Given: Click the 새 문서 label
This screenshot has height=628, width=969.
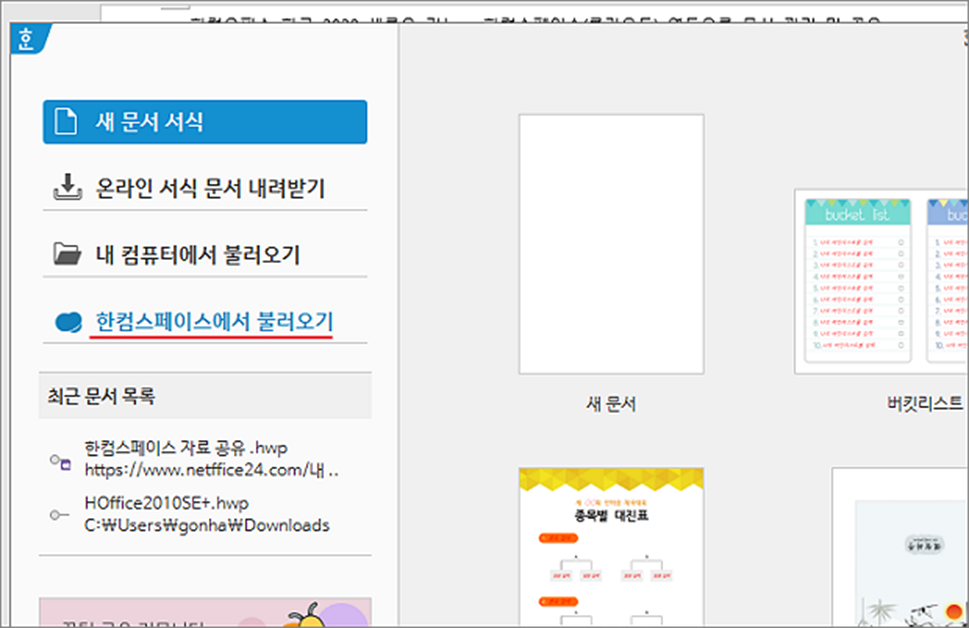Looking at the screenshot, I should point(611,404).
